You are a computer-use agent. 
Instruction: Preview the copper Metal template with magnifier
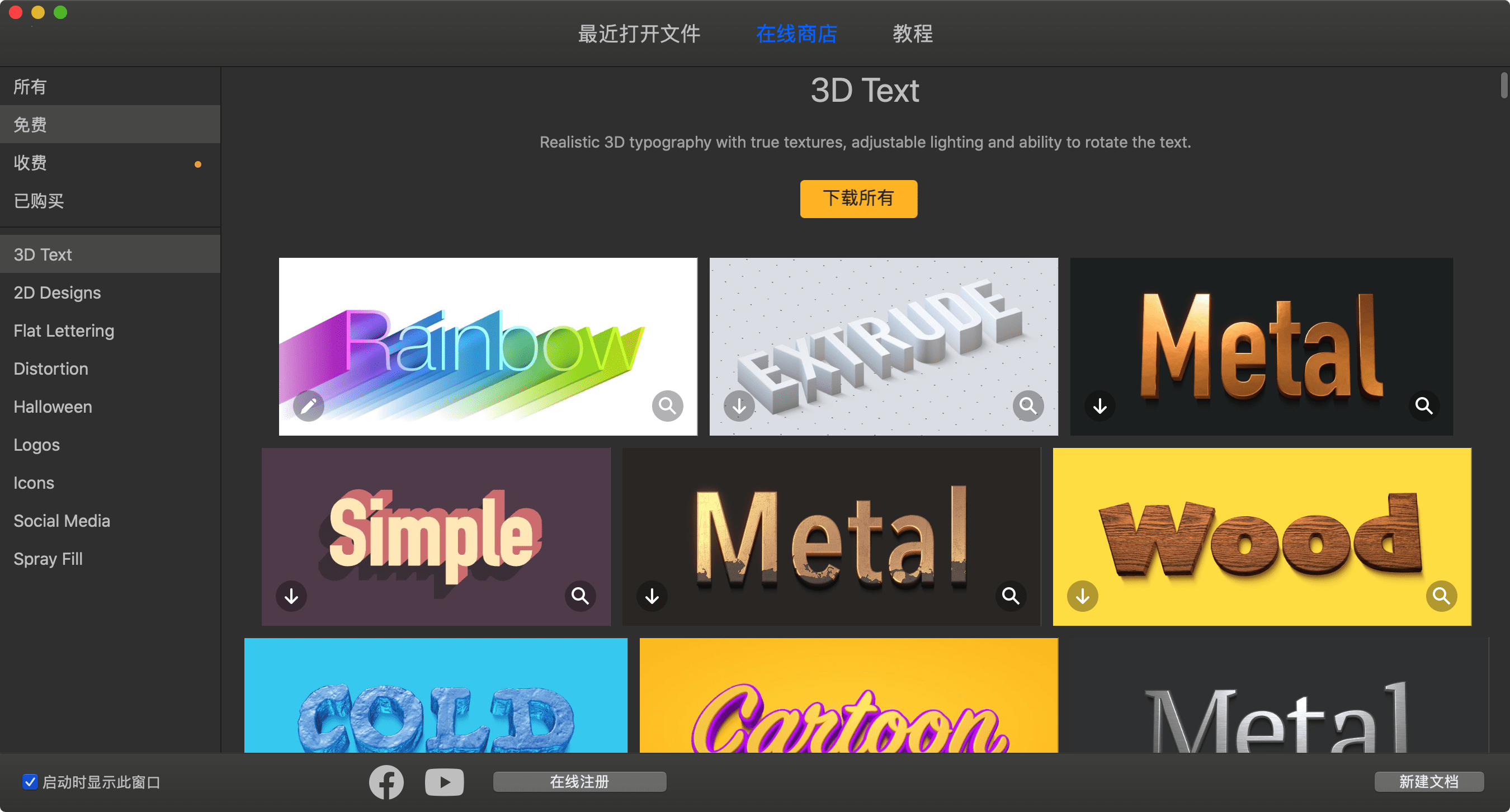(x=1424, y=405)
